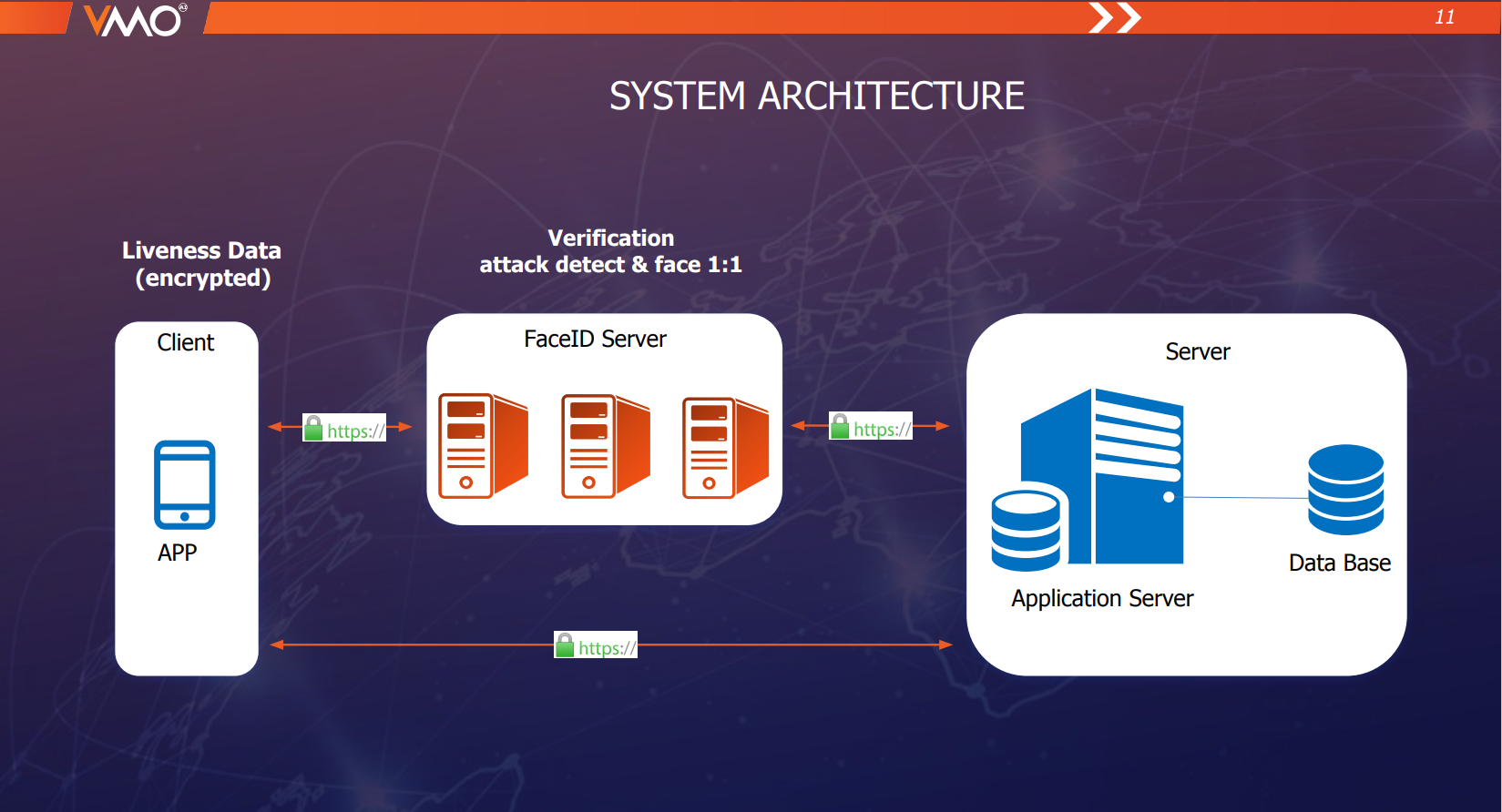1502x812 pixels.
Task: Select the Client label text
Action: pos(186,343)
